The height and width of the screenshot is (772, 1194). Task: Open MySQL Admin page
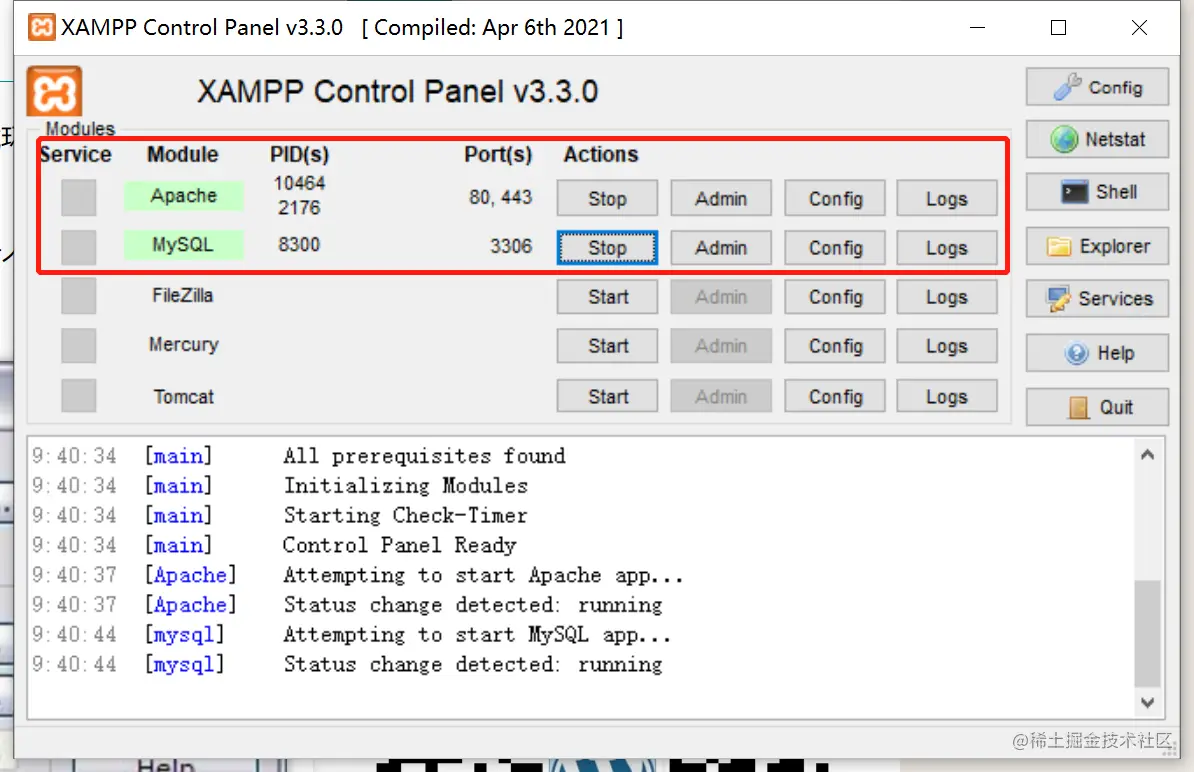pyautogui.click(x=720, y=247)
